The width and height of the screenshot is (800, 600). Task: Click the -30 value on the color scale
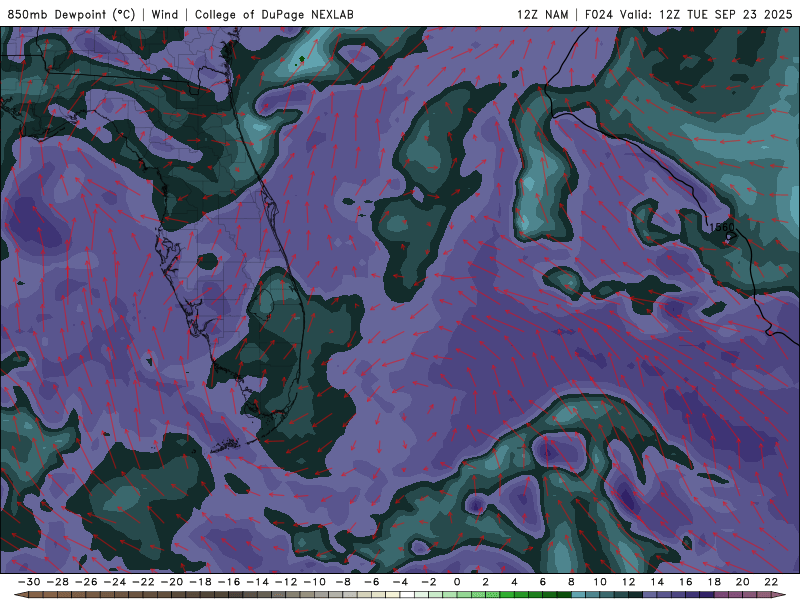[29, 582]
